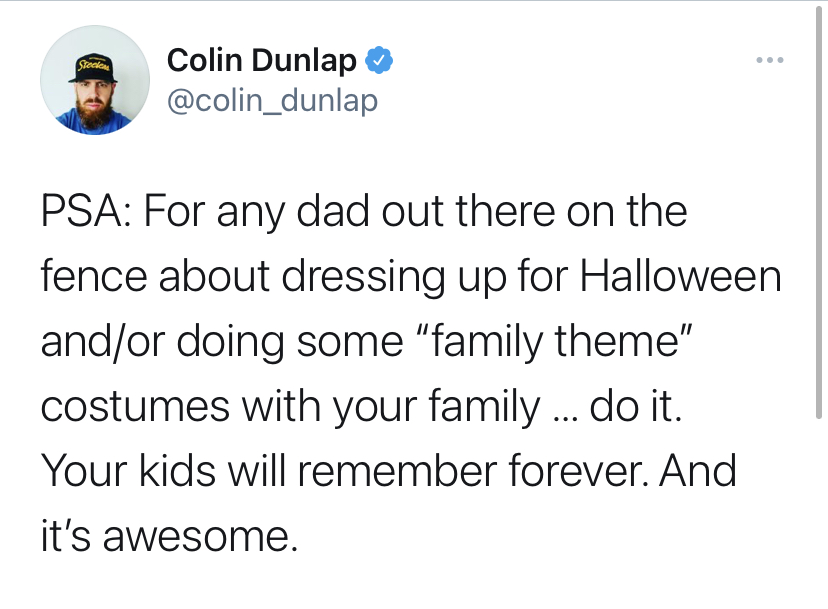Open the tweet's three-dot more options menu
The height and width of the screenshot is (609, 828).
pyautogui.click(x=770, y=61)
